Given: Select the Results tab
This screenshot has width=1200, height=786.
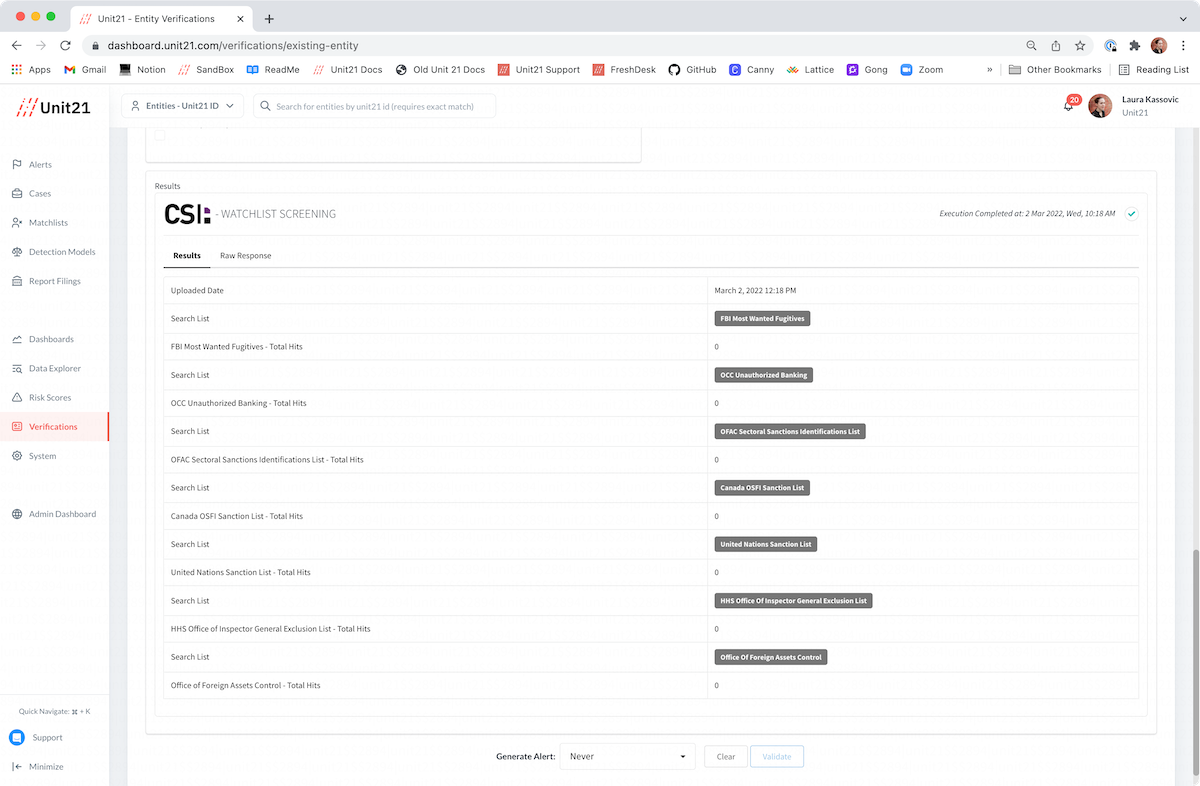Looking at the screenshot, I should pyautogui.click(x=187, y=256).
